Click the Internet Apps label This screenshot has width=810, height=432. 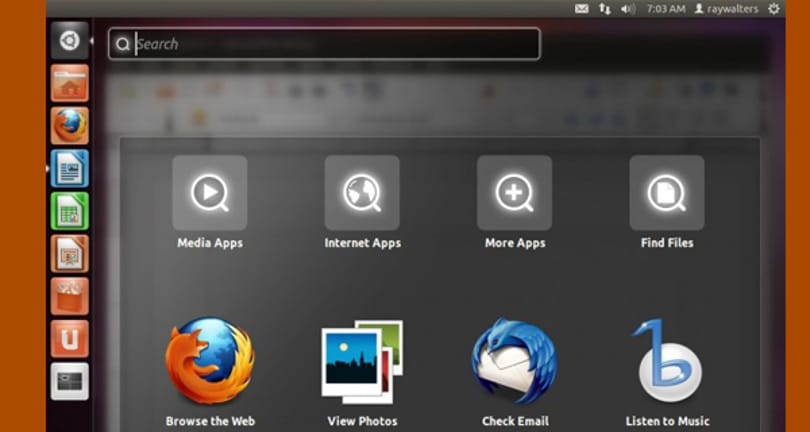[362, 243]
